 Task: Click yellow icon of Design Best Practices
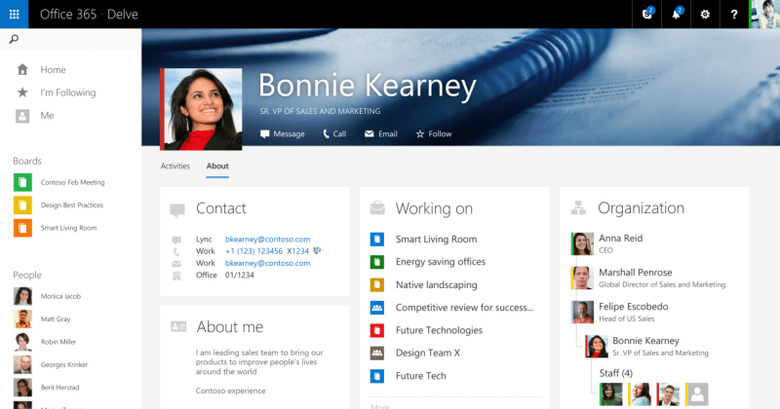pos(23,205)
